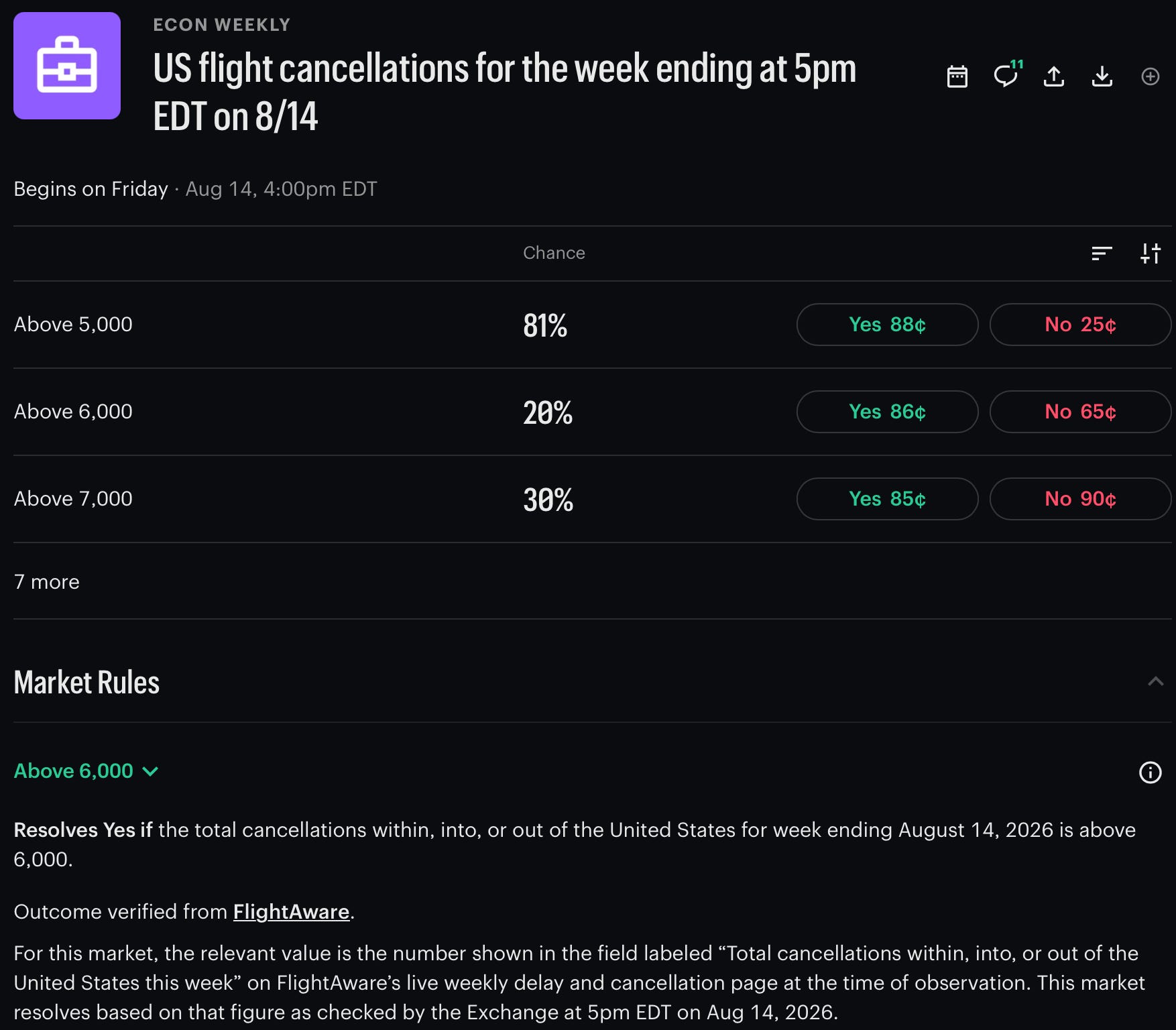Image resolution: width=1176 pixels, height=1030 pixels.
Task: Select Yes 88¢ for Above 5,000
Action: point(887,325)
